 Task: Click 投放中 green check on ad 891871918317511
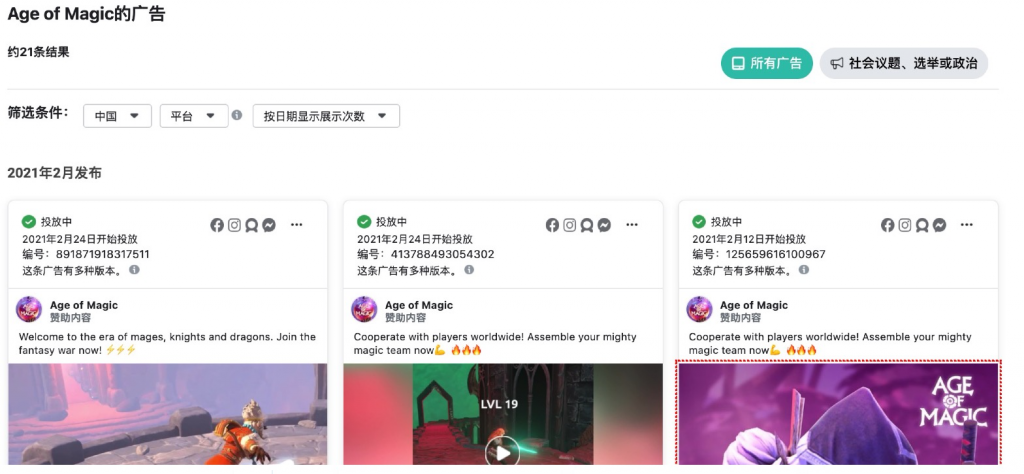click(x=29, y=222)
